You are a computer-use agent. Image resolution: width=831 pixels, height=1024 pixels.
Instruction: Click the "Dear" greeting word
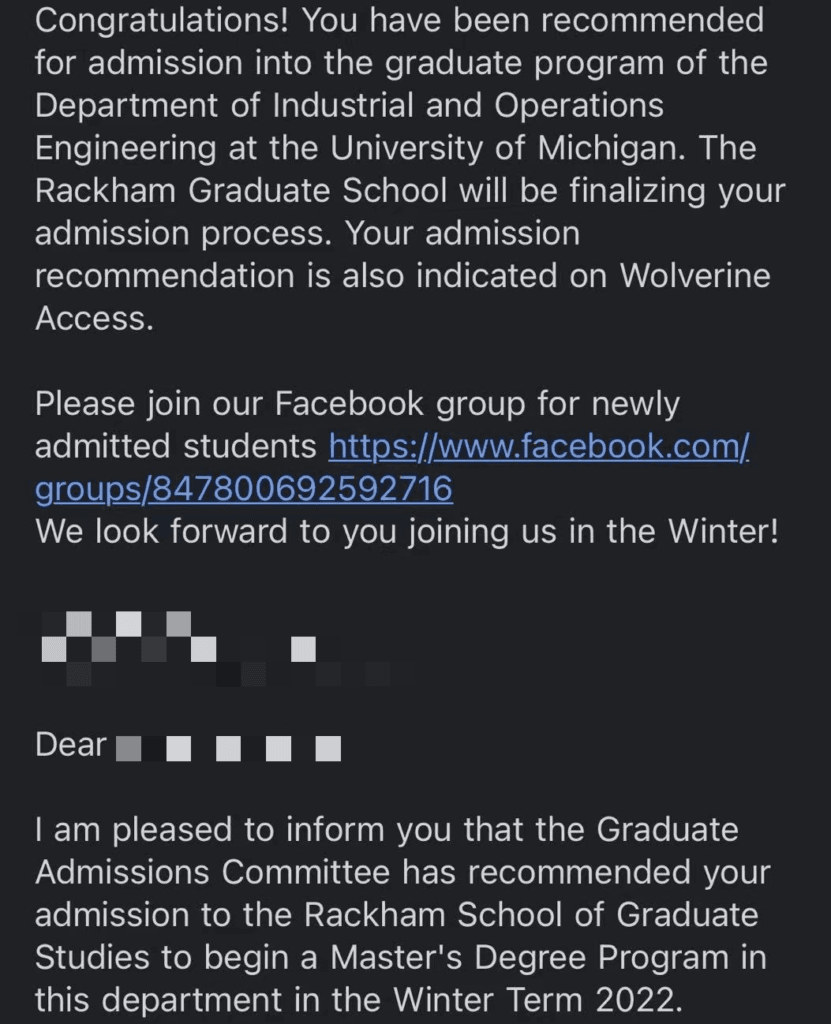70,745
